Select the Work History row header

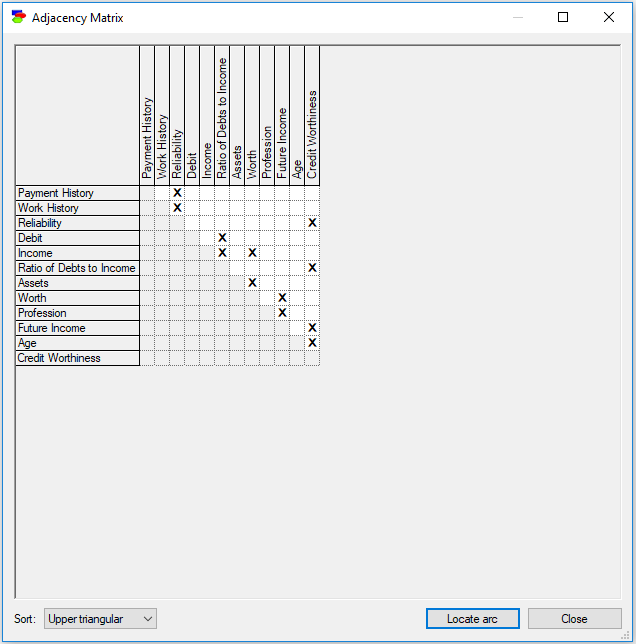click(78, 208)
